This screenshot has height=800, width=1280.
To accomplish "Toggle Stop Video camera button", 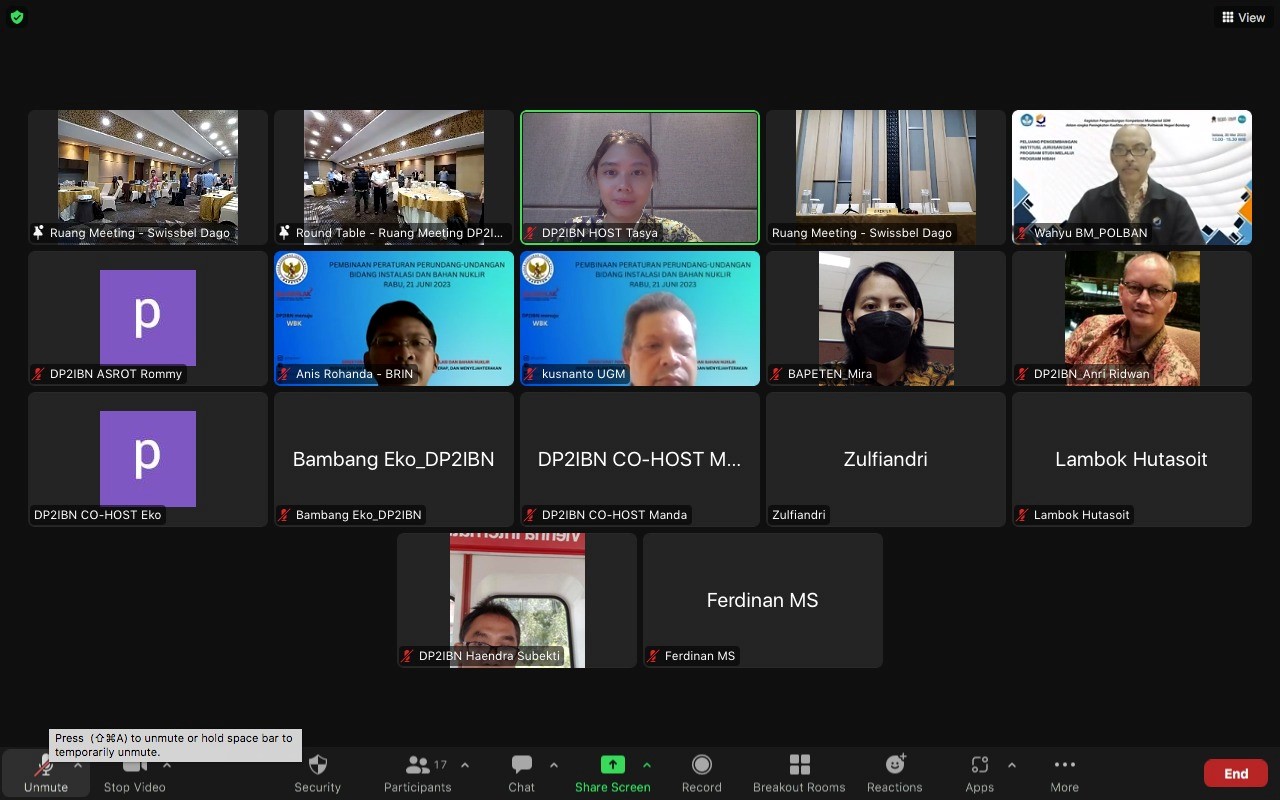I will click(x=134, y=767).
